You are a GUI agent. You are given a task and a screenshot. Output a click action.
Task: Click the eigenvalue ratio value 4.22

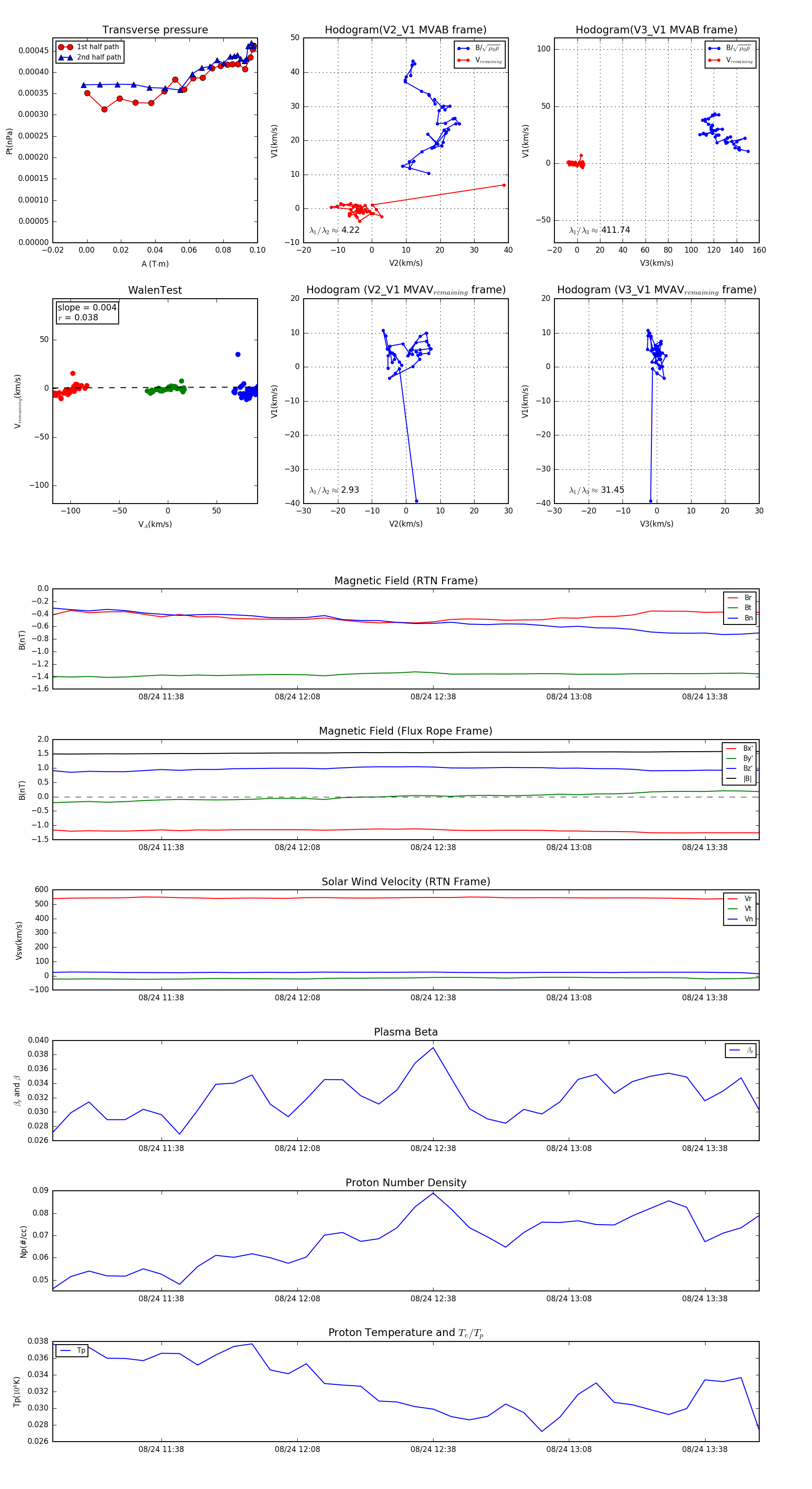pyautogui.click(x=350, y=230)
